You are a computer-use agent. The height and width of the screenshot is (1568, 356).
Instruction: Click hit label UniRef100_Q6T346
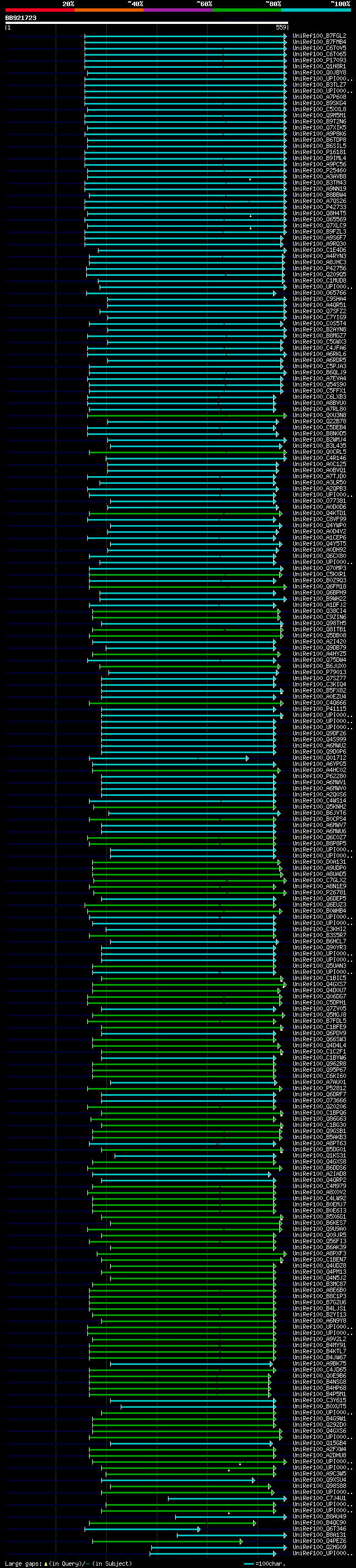point(319,1529)
